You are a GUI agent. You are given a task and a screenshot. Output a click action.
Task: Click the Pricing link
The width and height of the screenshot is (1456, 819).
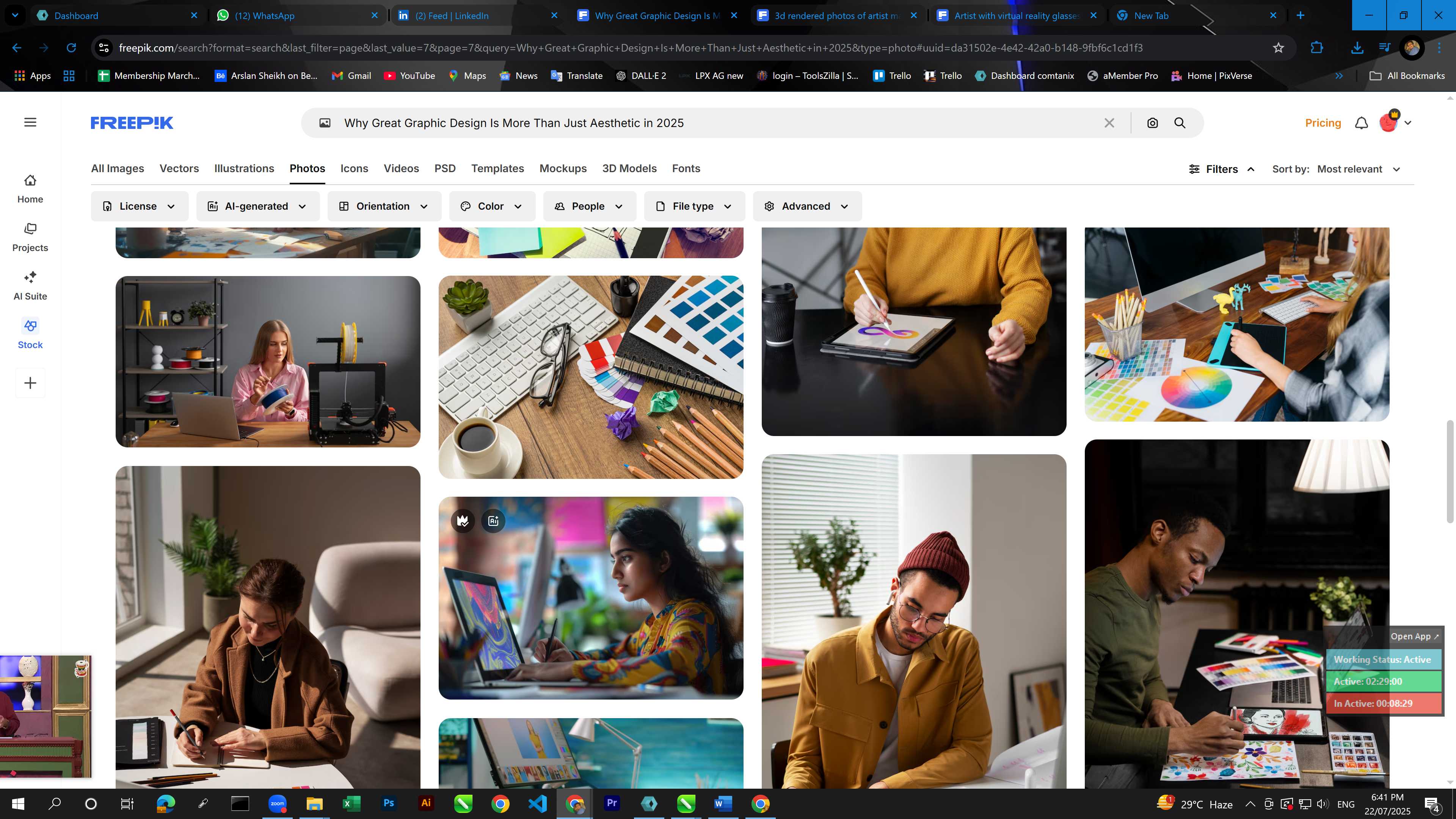coord(1323,122)
